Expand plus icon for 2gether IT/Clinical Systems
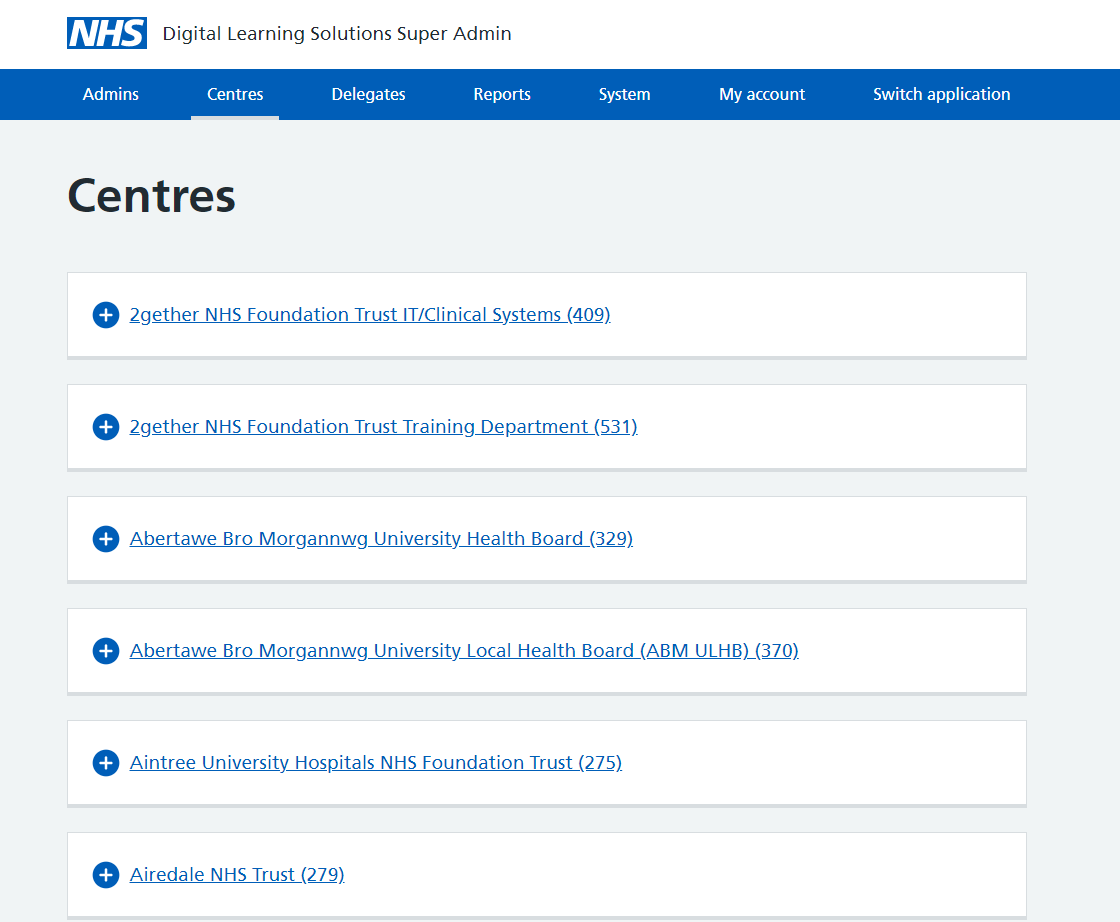Viewport: 1120px width, 922px height. point(106,315)
